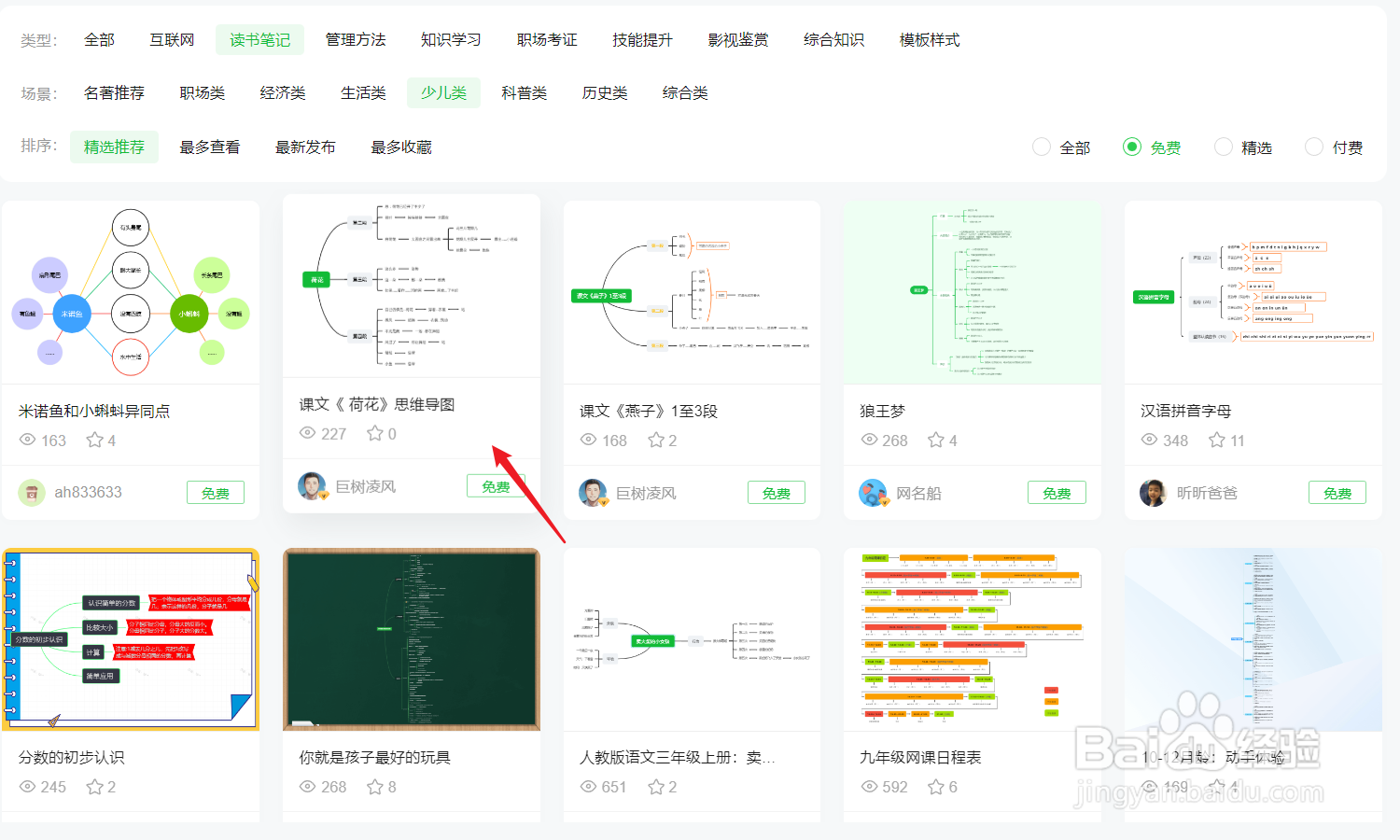Click 免费 button on 课文《燕子》 card

(777, 493)
